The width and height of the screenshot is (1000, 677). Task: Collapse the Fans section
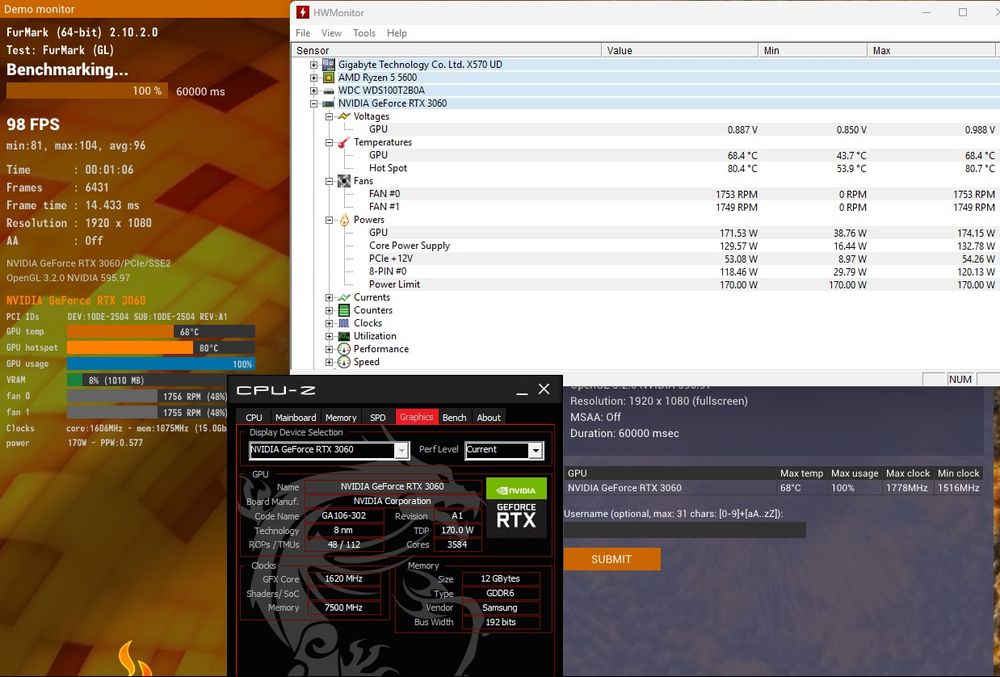tap(328, 181)
